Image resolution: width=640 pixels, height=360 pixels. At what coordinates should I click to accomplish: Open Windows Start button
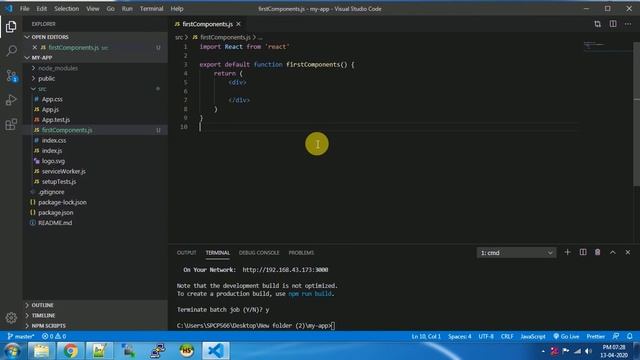tap(12, 351)
